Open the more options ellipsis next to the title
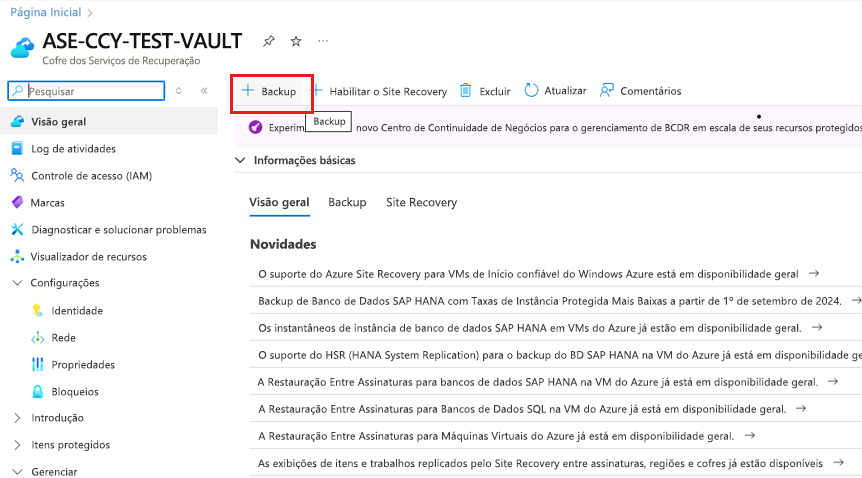862x478 pixels. tap(323, 41)
